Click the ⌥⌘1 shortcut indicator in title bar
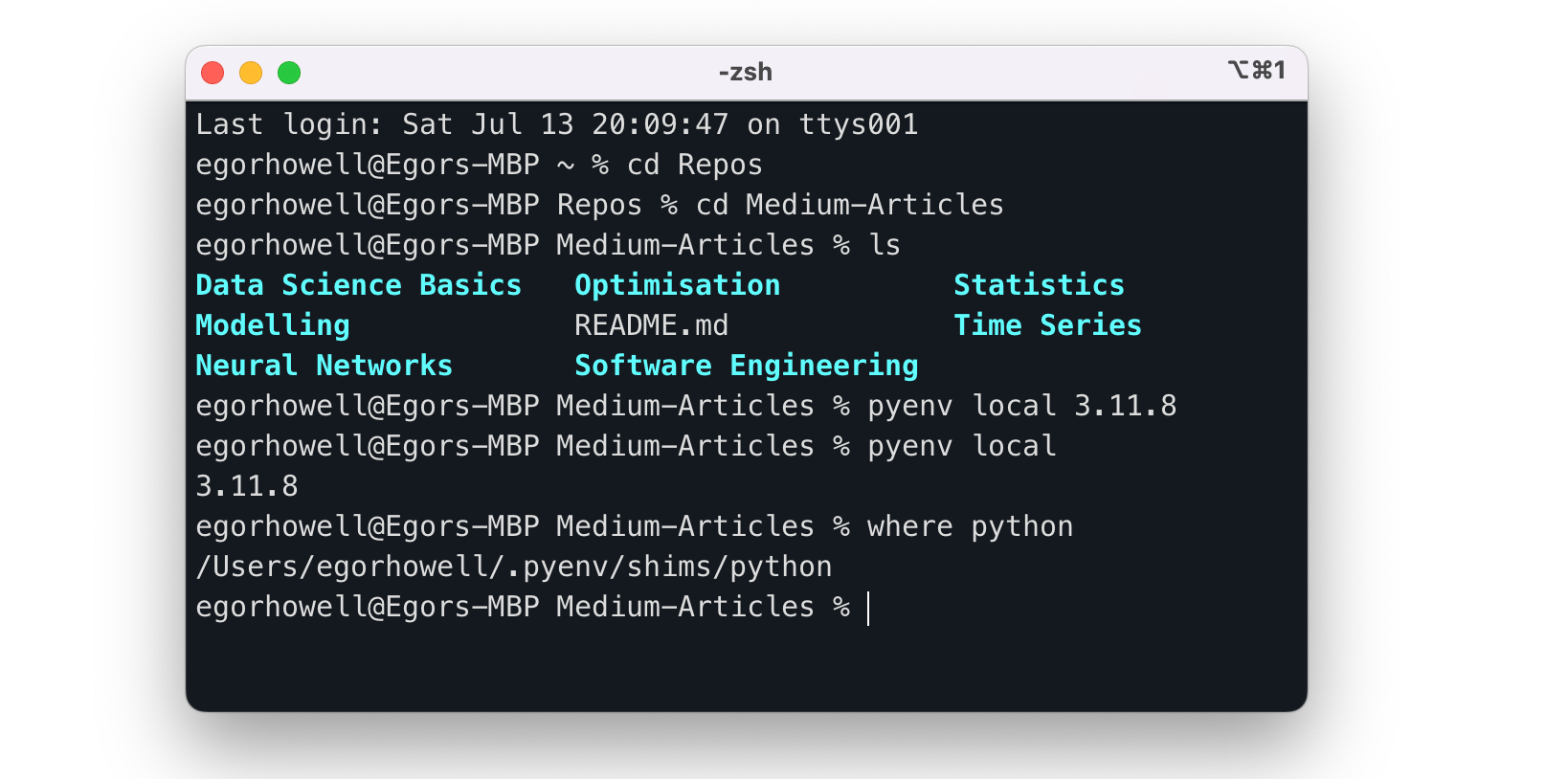 click(1257, 70)
